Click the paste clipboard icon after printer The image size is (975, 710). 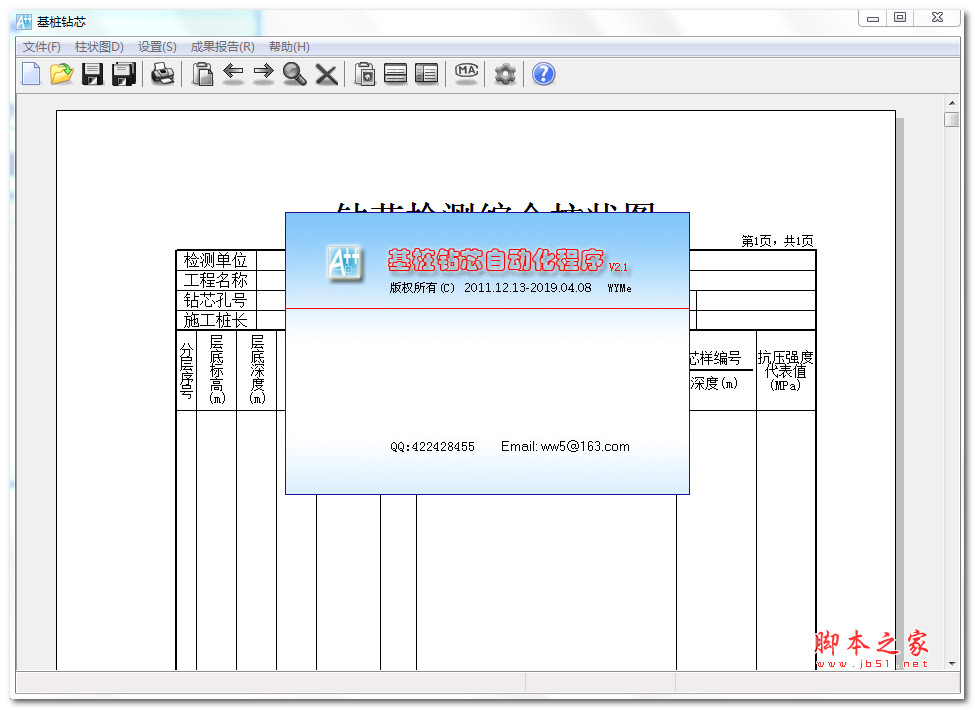click(x=203, y=74)
